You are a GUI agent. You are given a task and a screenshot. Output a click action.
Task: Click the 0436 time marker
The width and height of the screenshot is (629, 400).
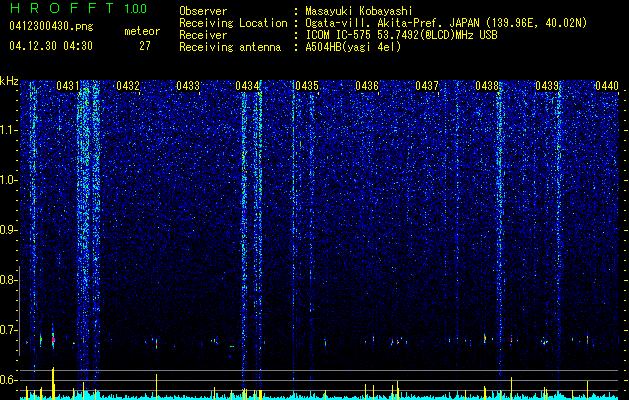point(367,86)
